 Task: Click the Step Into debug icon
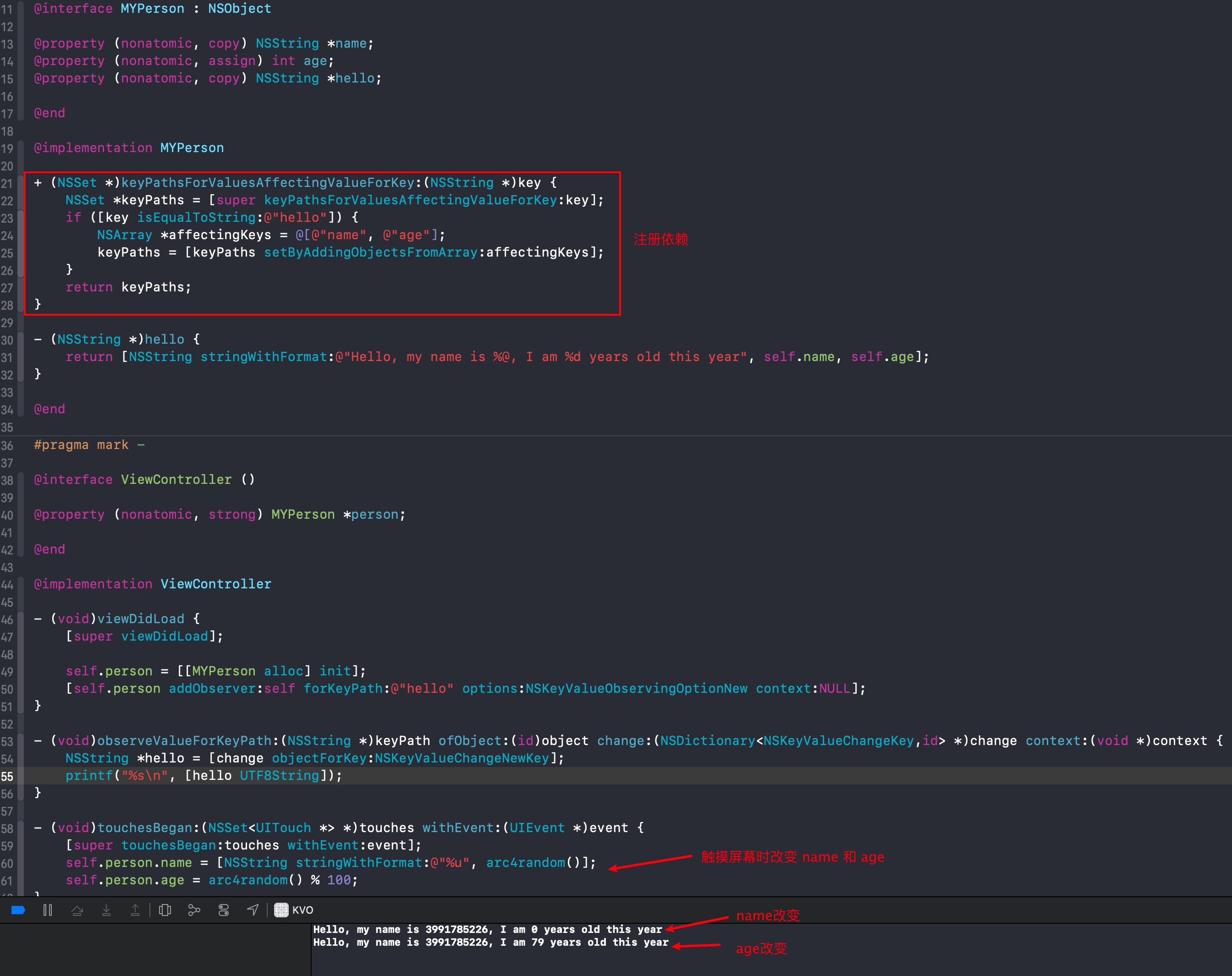pos(106,910)
